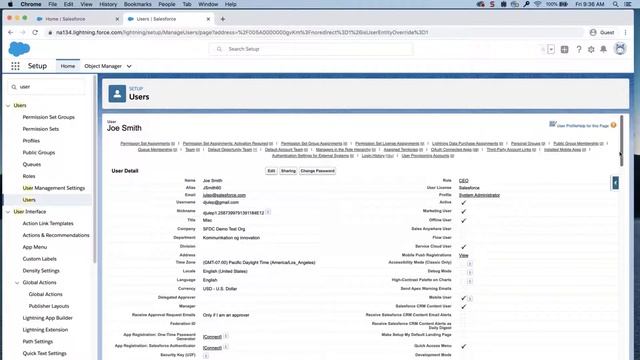
Task: Open the History menu
Action: tap(108, 4)
